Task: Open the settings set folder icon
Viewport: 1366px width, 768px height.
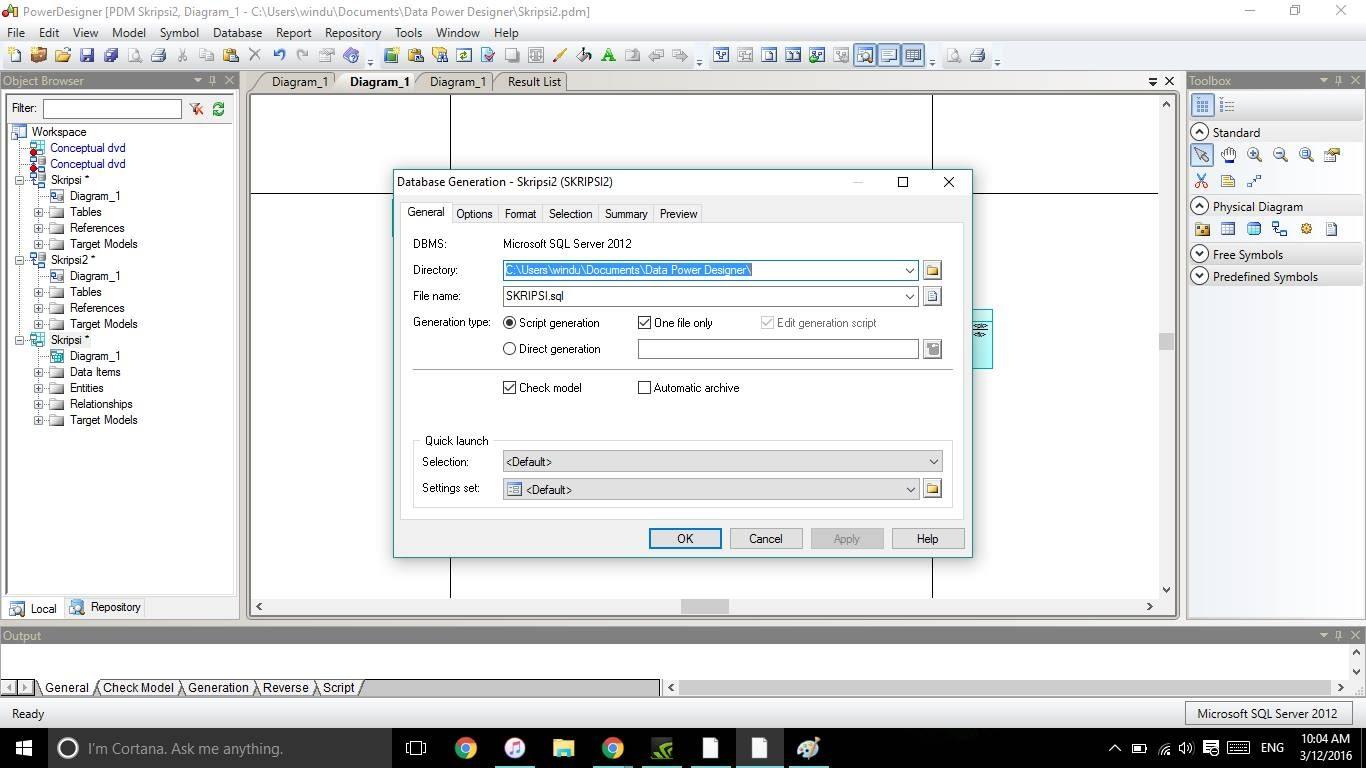Action: 932,488
